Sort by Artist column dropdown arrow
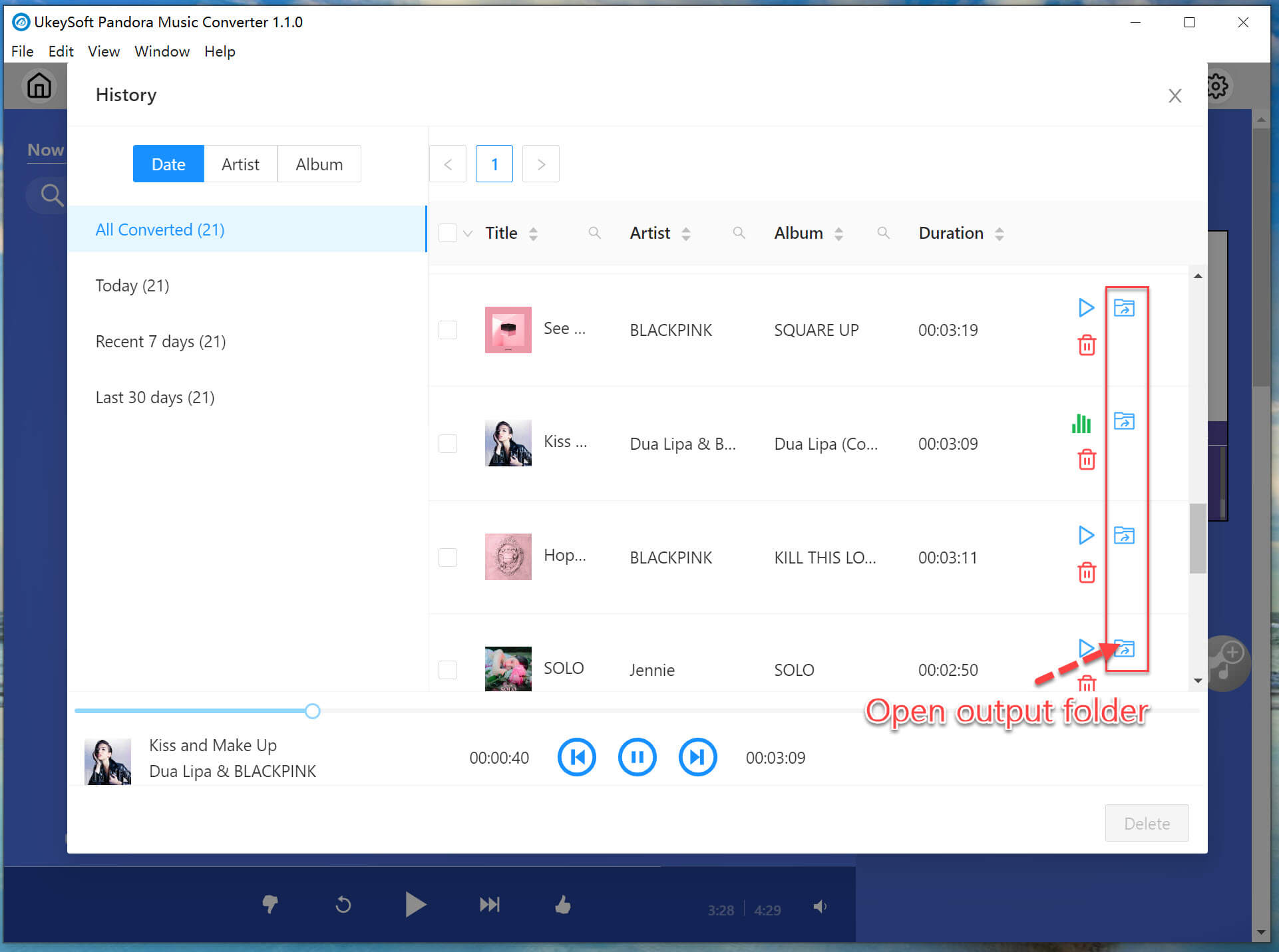The image size is (1279, 952). [x=689, y=233]
